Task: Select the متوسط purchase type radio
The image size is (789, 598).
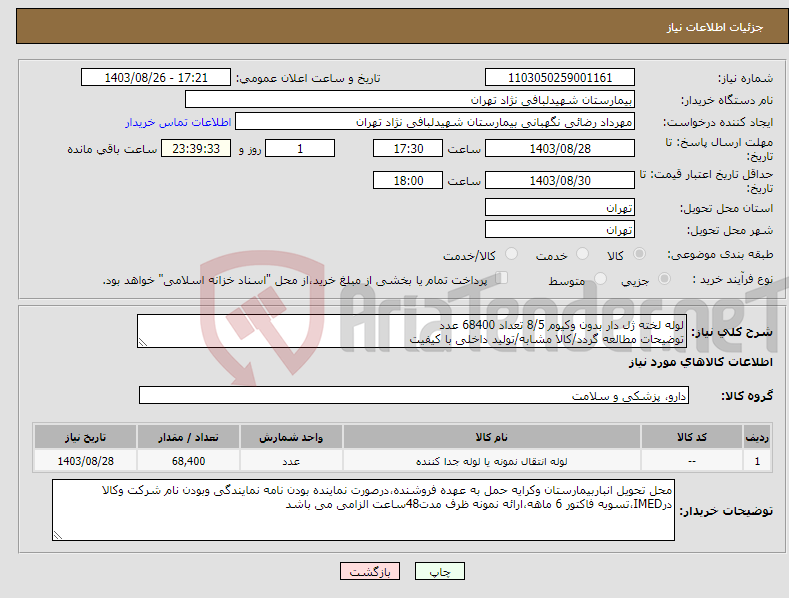Action: coord(600,278)
